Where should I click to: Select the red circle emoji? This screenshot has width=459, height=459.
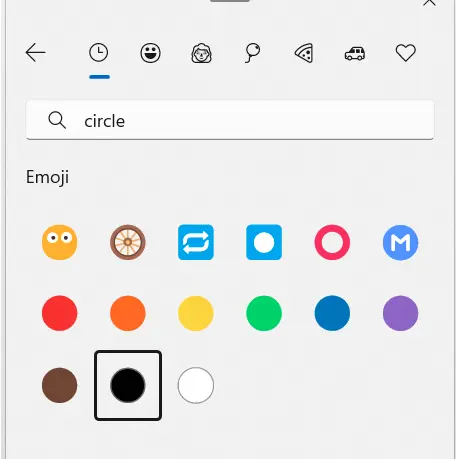point(60,313)
